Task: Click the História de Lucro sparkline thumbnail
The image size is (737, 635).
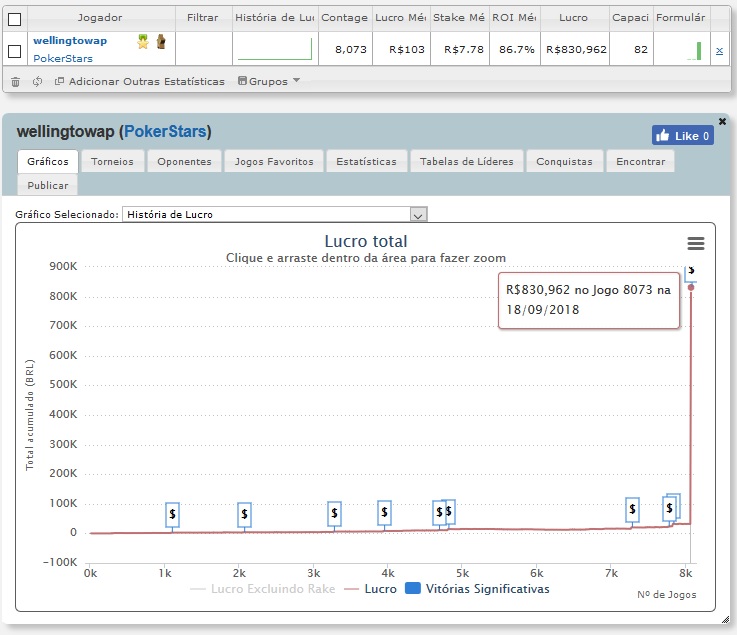Action: (275, 49)
